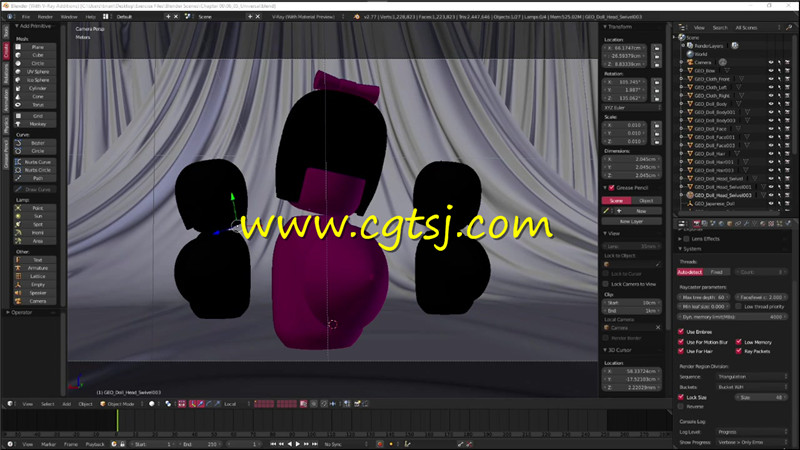Open the Render menu
800x450 pixels.
pos(45,17)
